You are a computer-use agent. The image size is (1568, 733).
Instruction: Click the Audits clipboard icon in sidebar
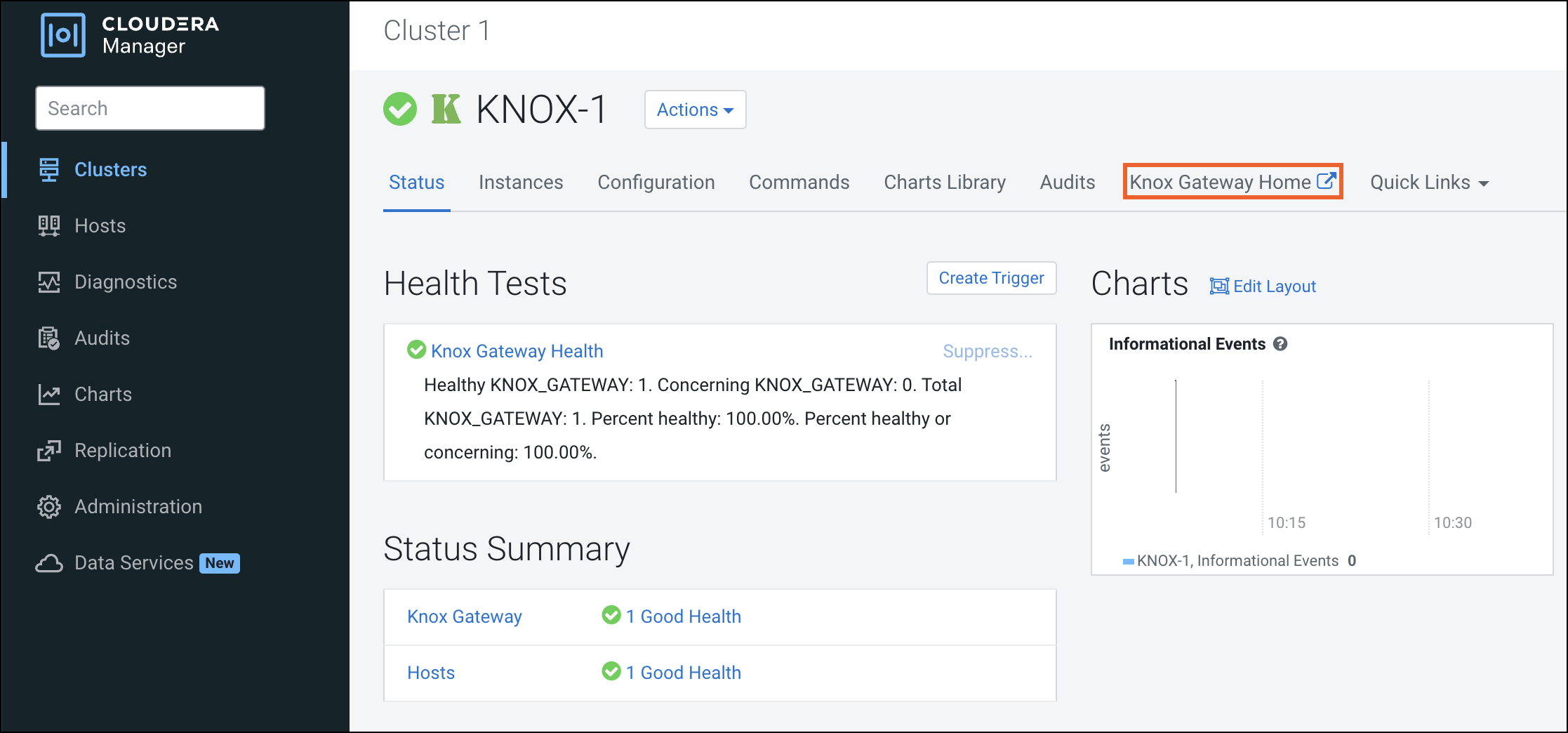point(49,338)
